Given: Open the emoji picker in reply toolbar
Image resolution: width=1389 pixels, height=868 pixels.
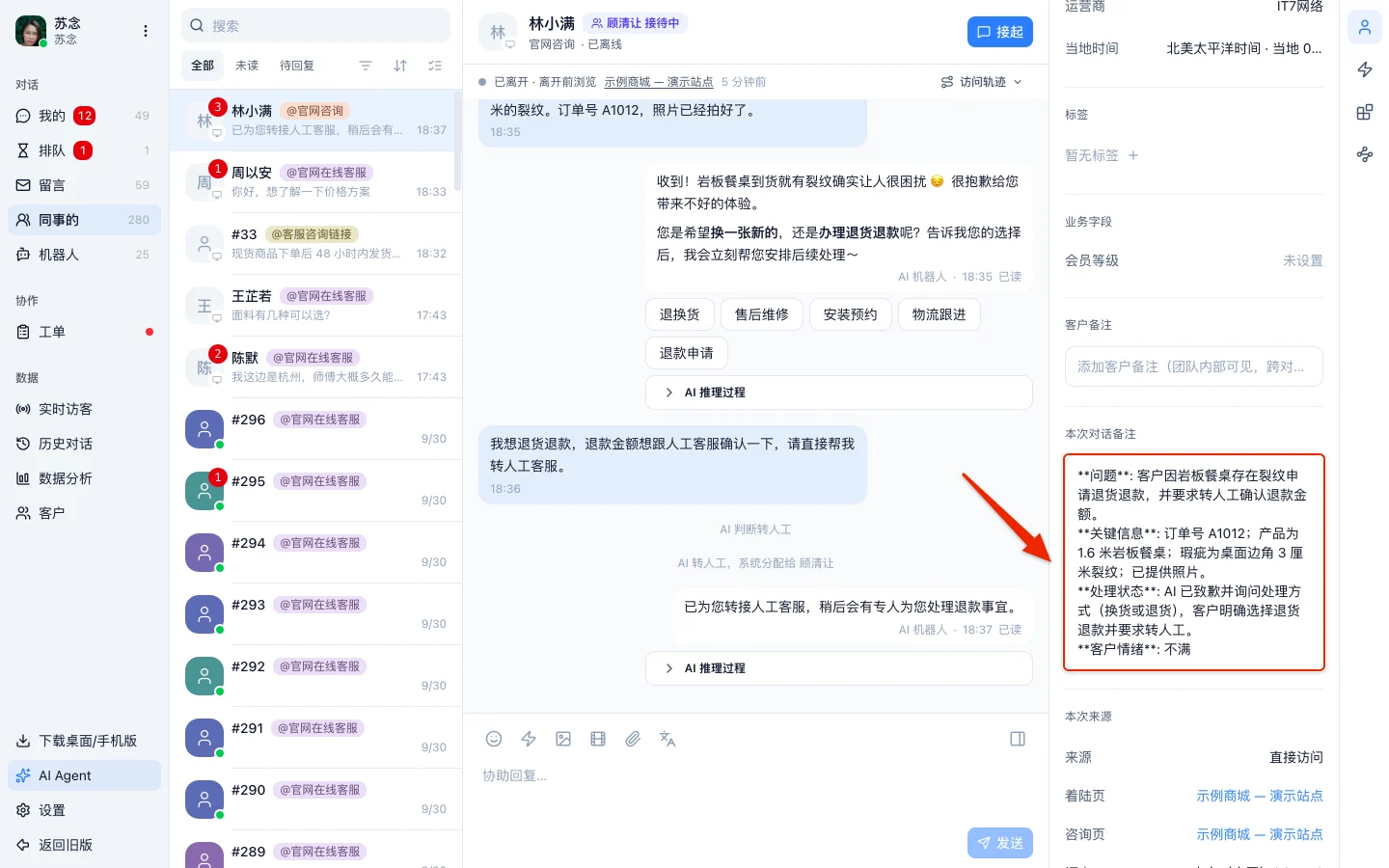Looking at the screenshot, I should click(494, 739).
